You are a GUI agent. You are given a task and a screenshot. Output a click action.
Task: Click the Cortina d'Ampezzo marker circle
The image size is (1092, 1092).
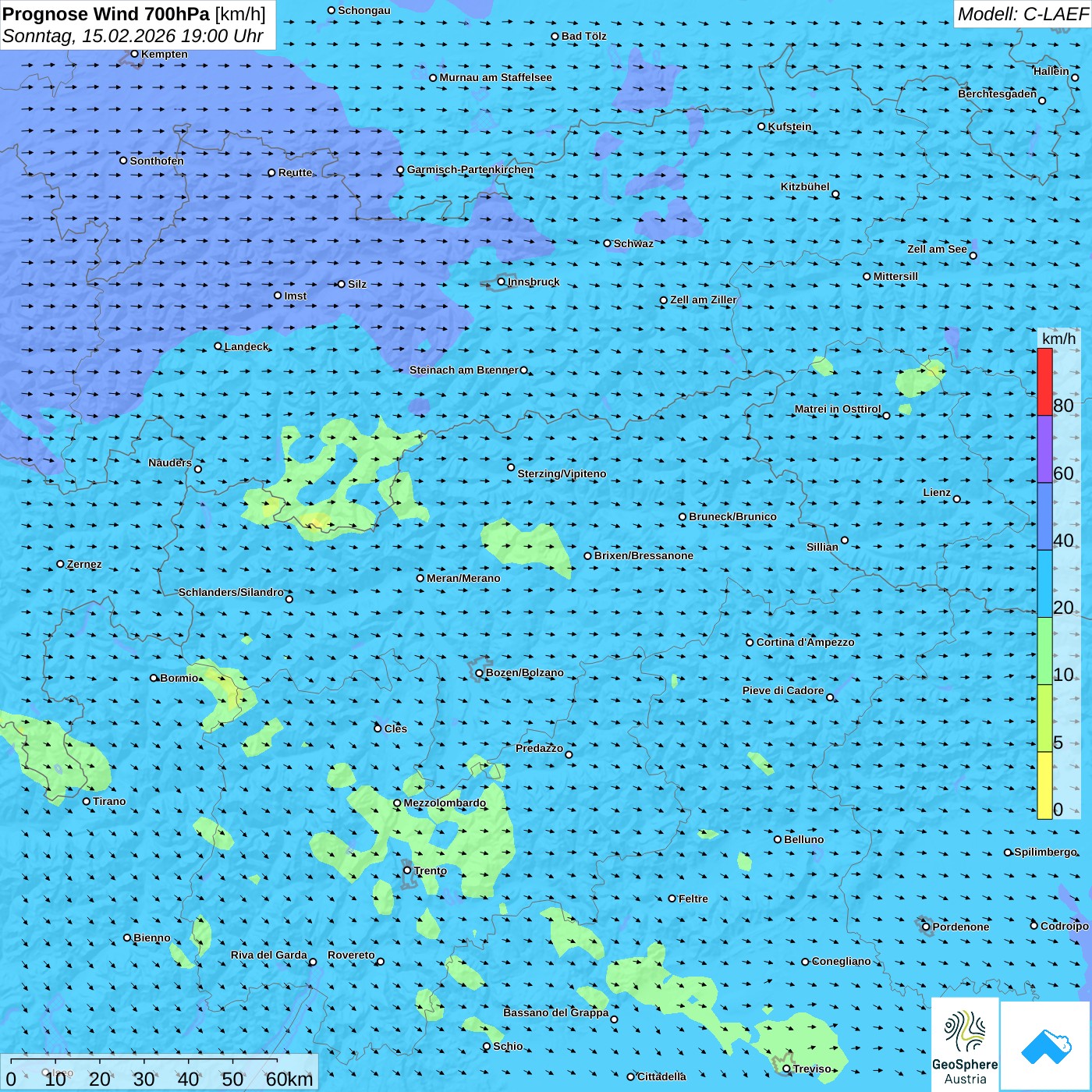pyautogui.click(x=750, y=643)
